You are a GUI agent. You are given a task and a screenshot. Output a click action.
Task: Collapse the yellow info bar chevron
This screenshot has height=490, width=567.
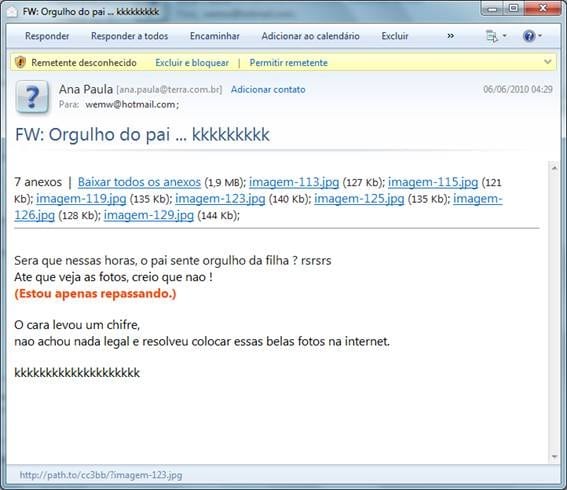547,62
